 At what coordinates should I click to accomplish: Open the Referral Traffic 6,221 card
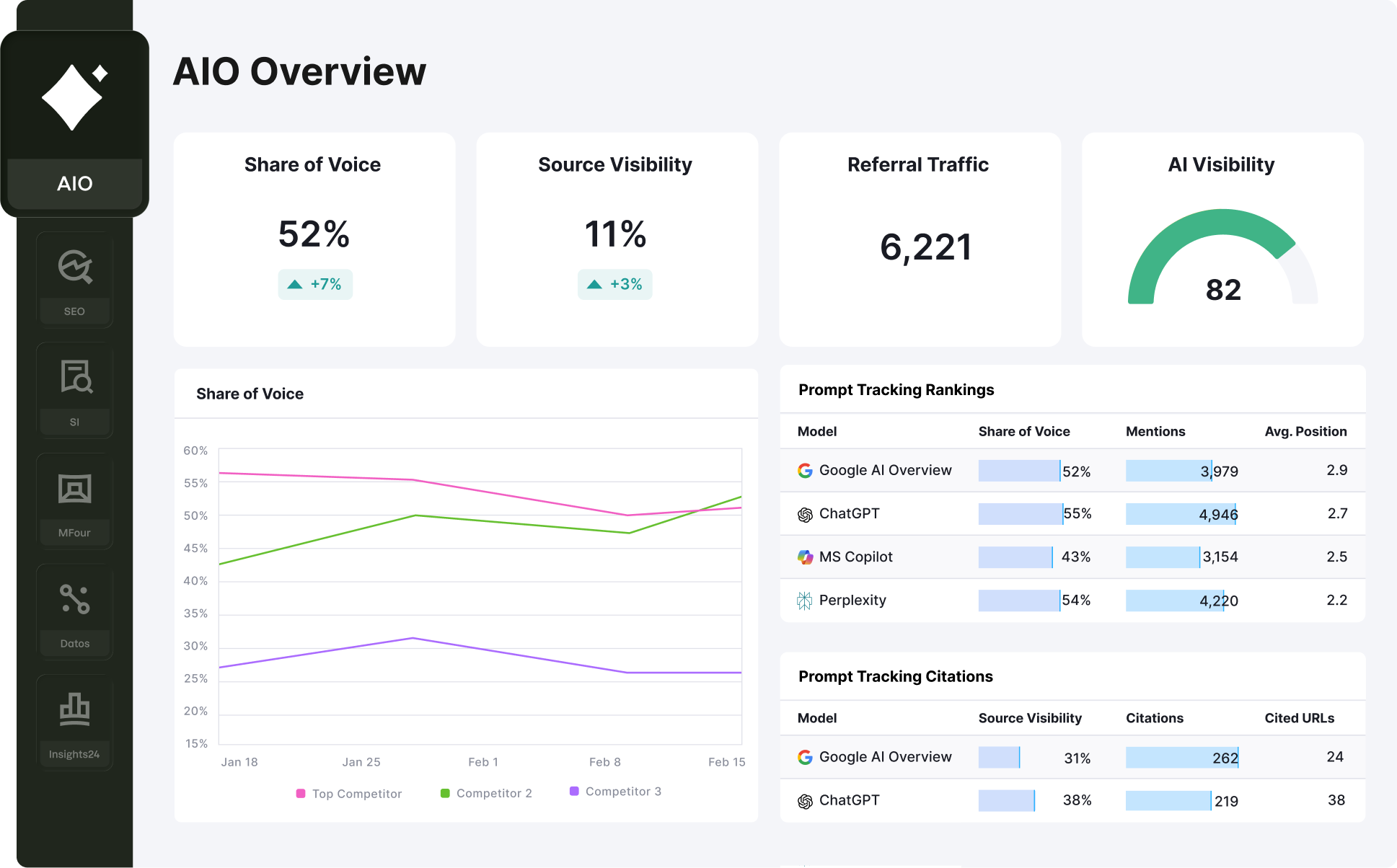click(920, 239)
